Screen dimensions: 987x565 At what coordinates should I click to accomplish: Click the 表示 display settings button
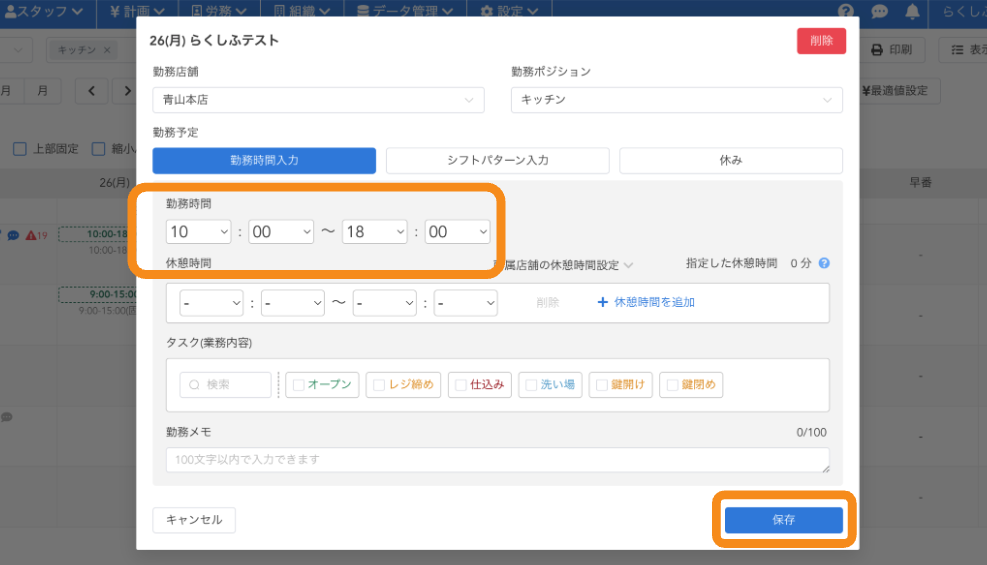(963, 50)
